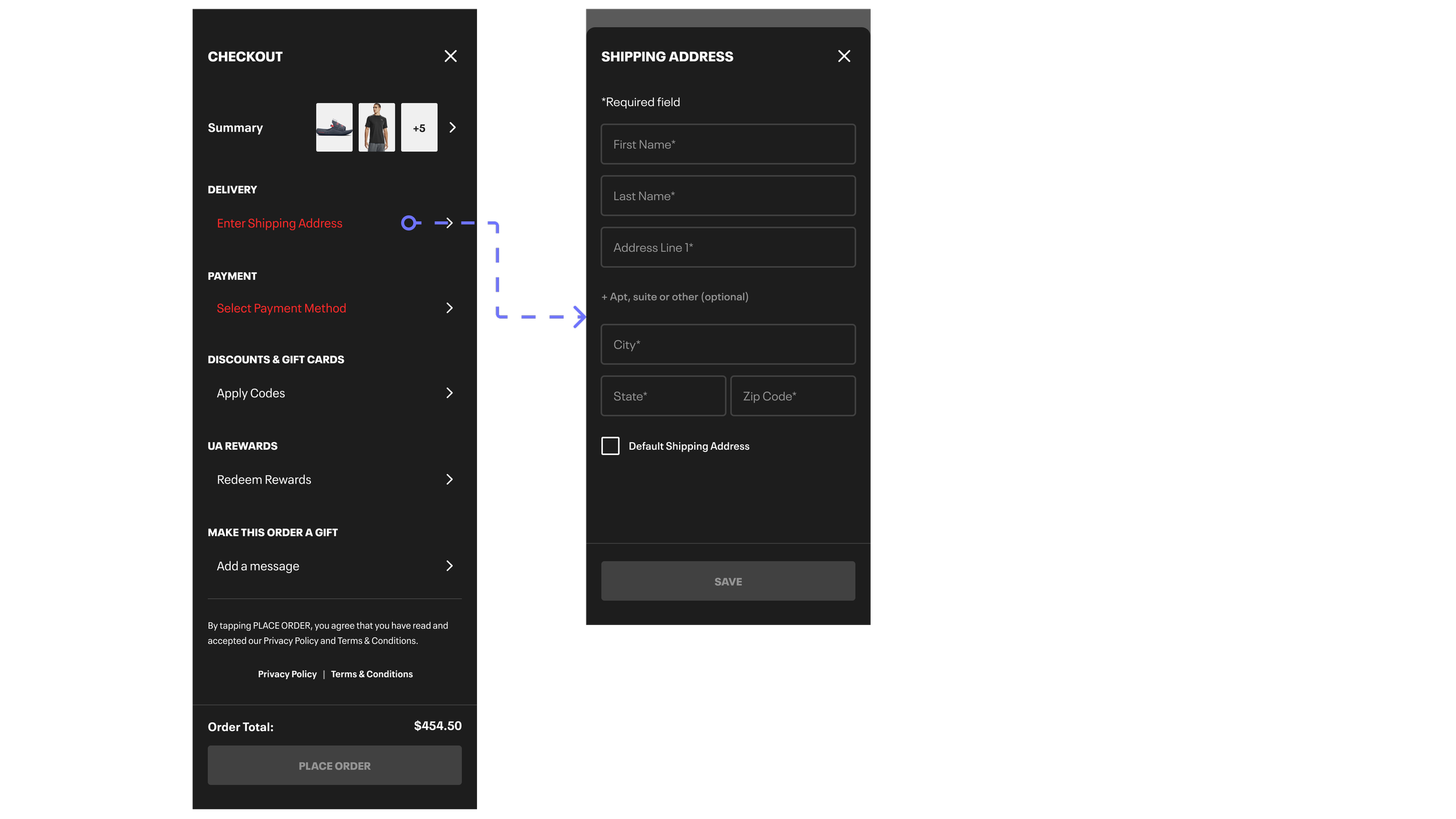Viewport: 1456px width, 819px height.
Task: Tap Enter Shipping Address
Action: tap(280, 223)
